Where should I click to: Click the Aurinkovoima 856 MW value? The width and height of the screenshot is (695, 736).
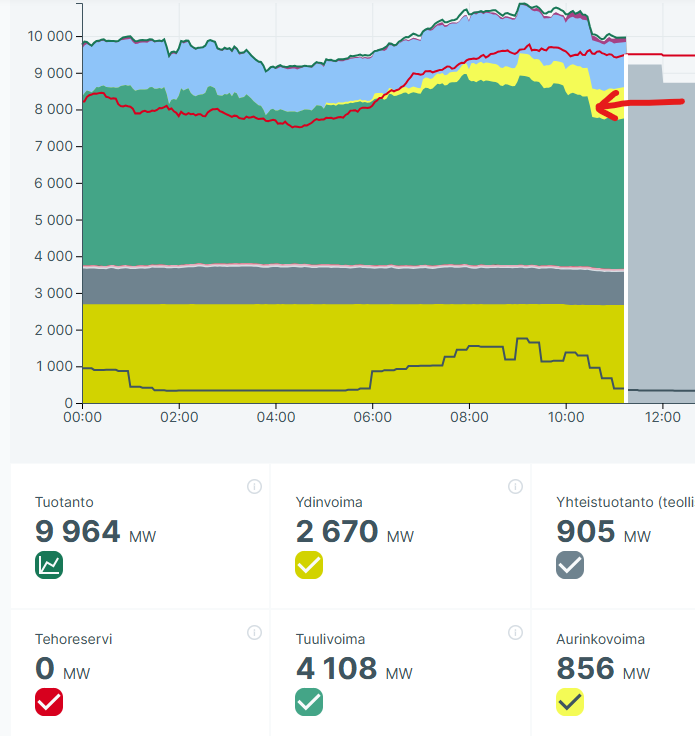click(603, 669)
